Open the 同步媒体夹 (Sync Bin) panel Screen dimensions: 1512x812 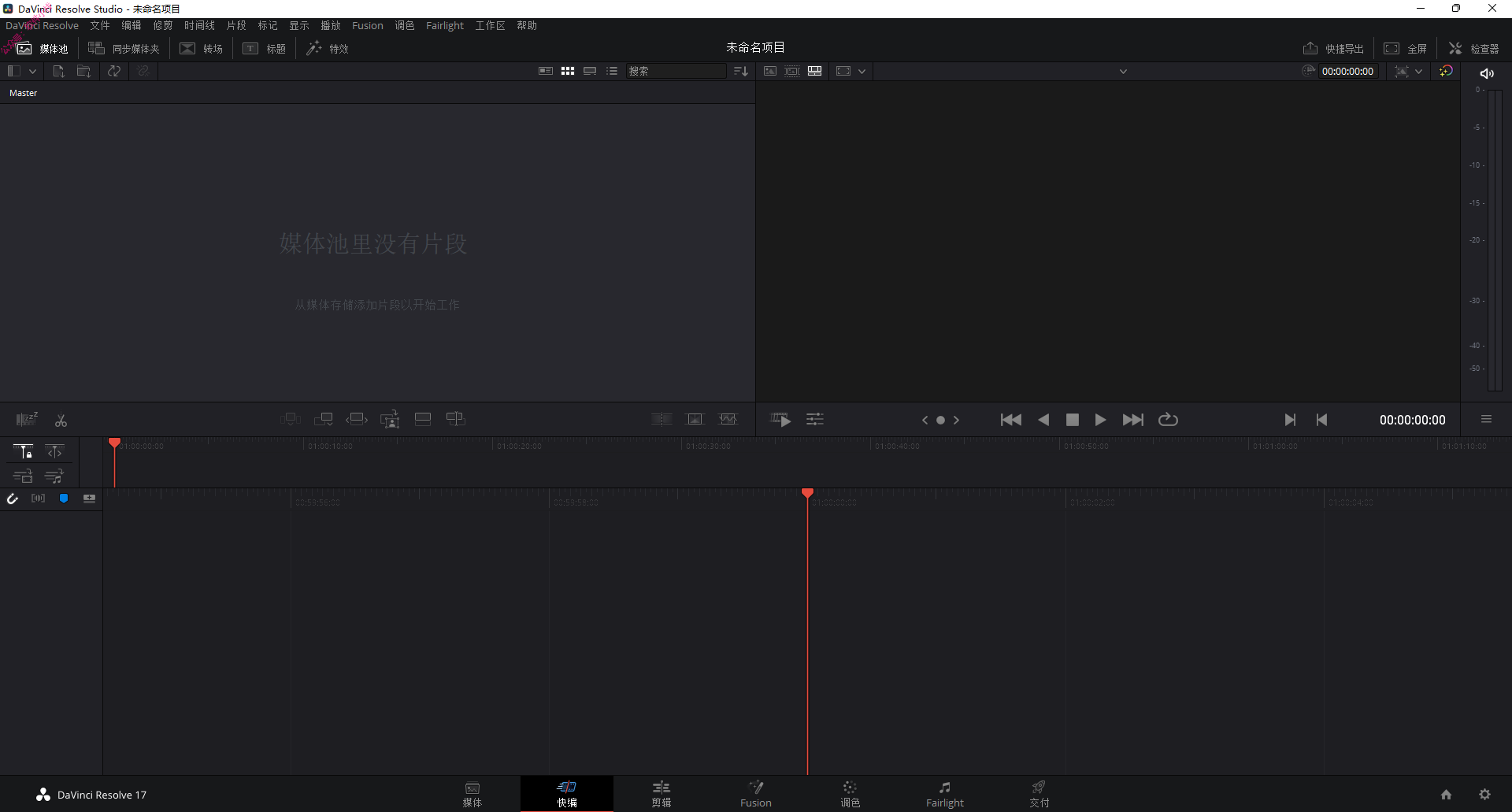click(124, 49)
